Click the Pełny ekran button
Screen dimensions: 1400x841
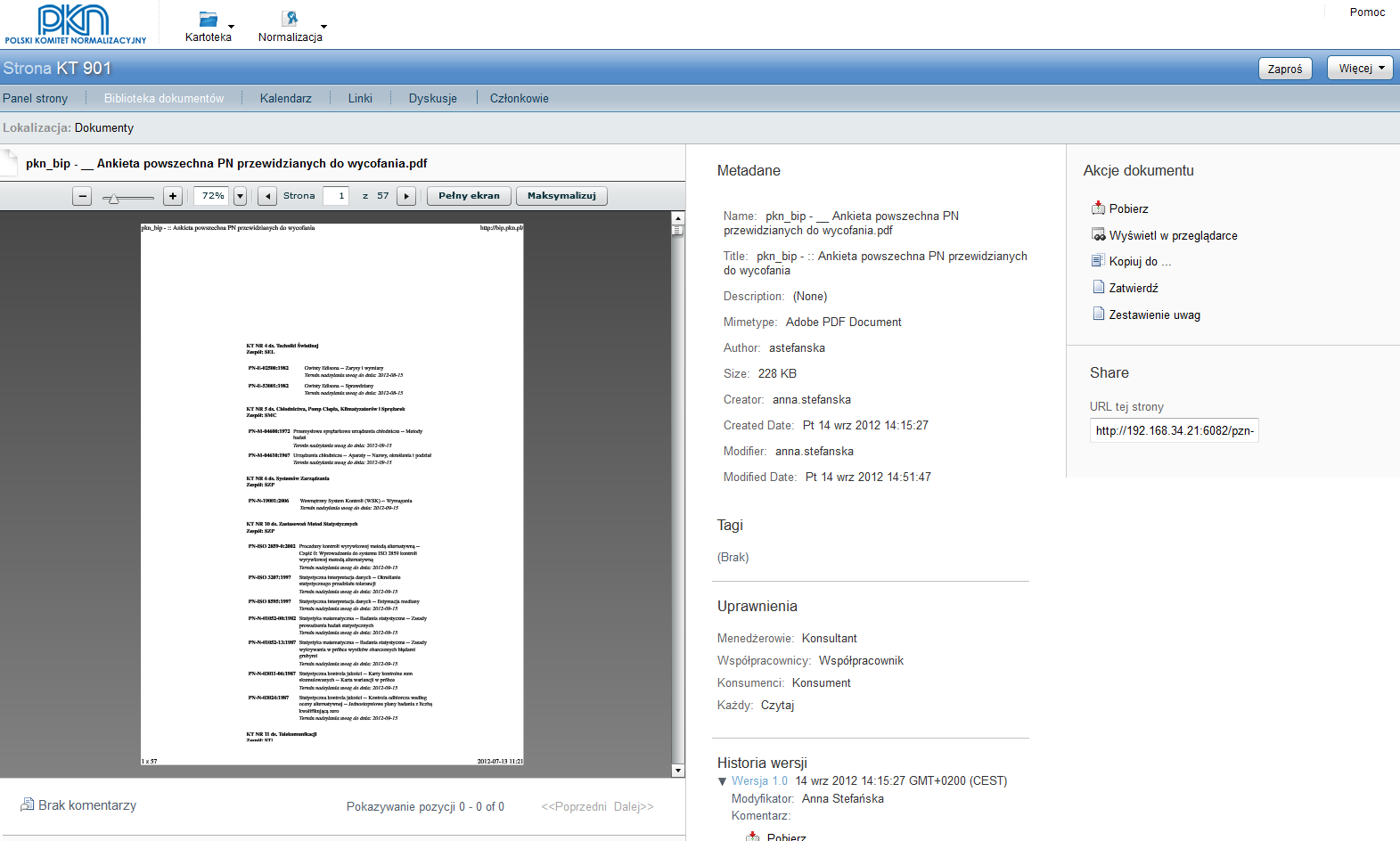tap(470, 196)
